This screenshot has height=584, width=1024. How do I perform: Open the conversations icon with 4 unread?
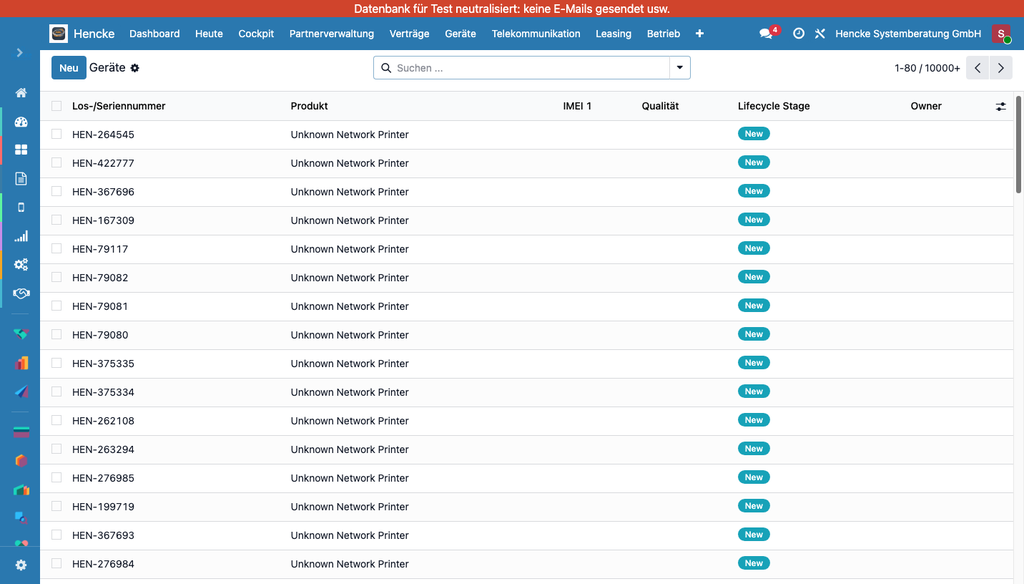766,34
